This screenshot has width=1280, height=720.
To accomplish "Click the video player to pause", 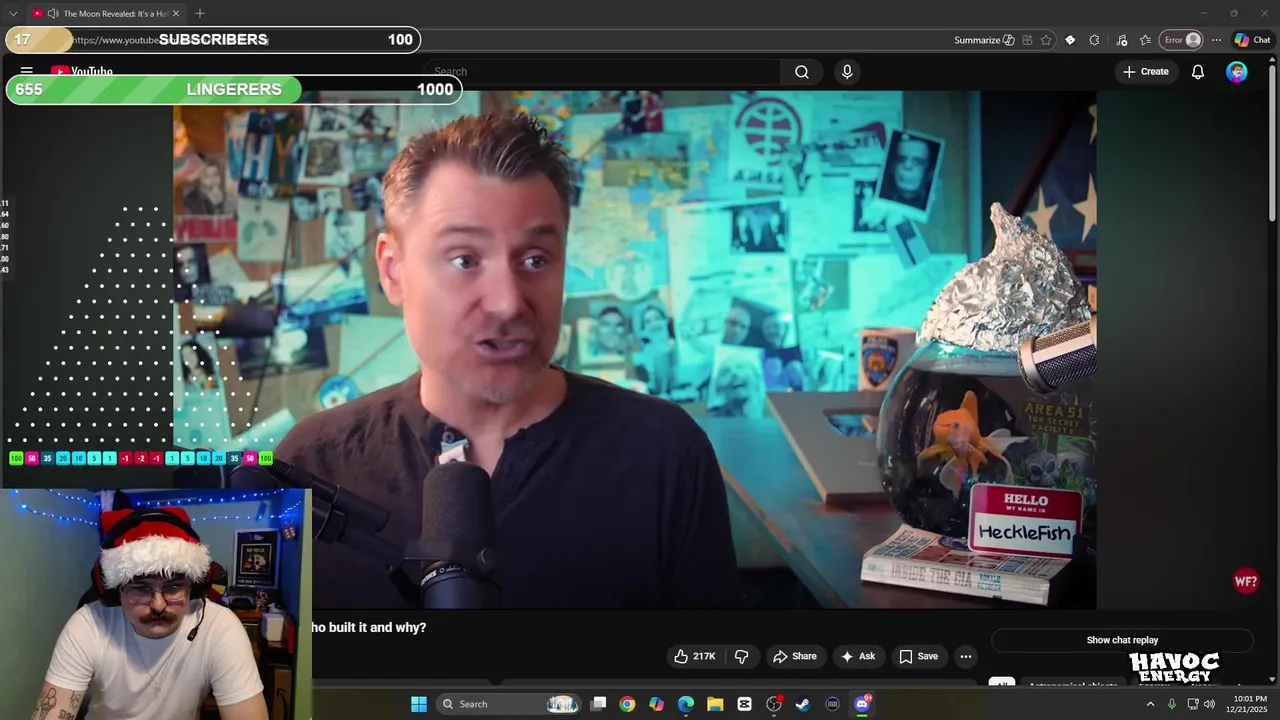I will click(x=635, y=350).
